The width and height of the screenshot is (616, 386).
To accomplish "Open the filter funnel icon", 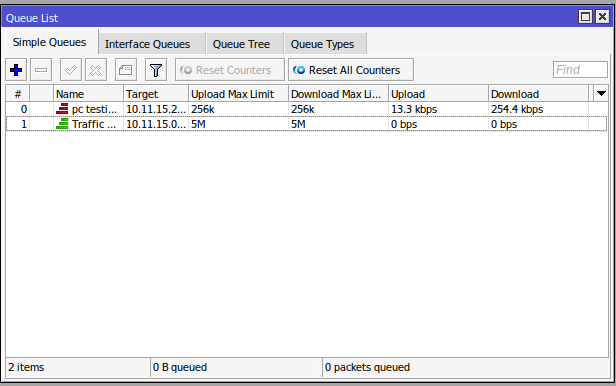I will tap(156, 70).
